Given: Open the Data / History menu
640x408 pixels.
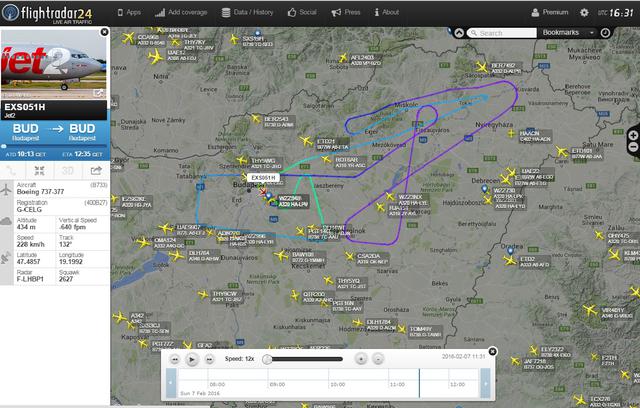Looking at the screenshot, I should [x=247, y=12].
